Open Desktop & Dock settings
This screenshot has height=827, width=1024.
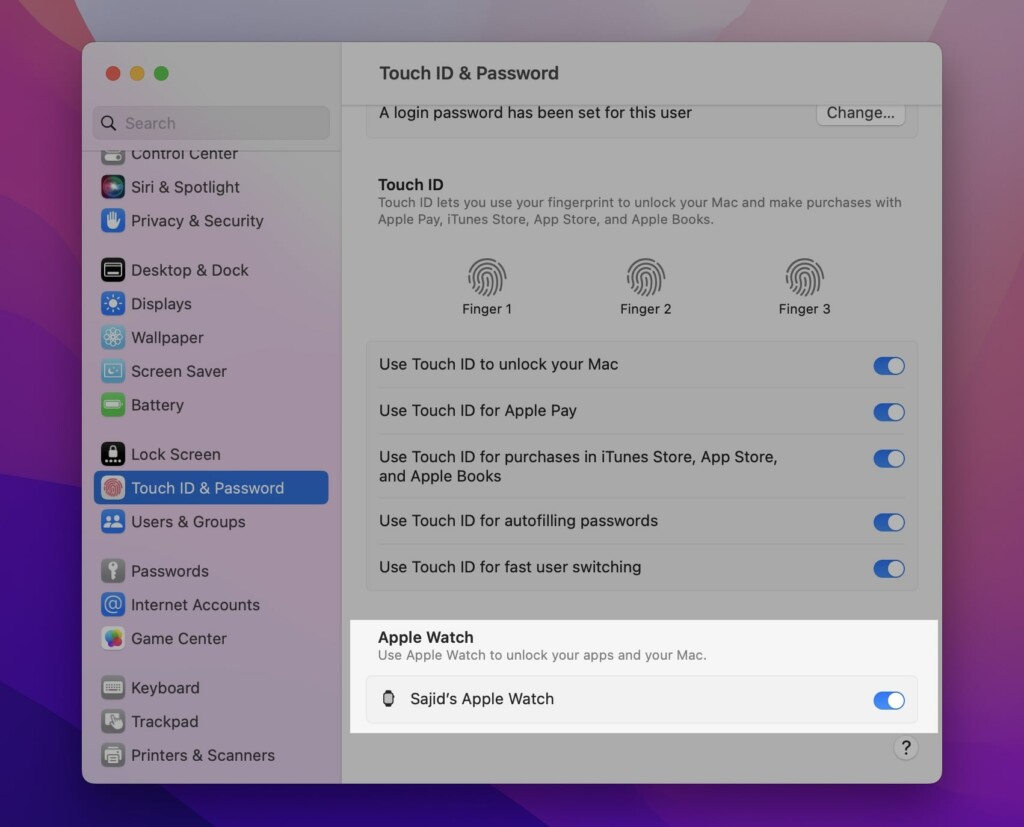[189, 270]
